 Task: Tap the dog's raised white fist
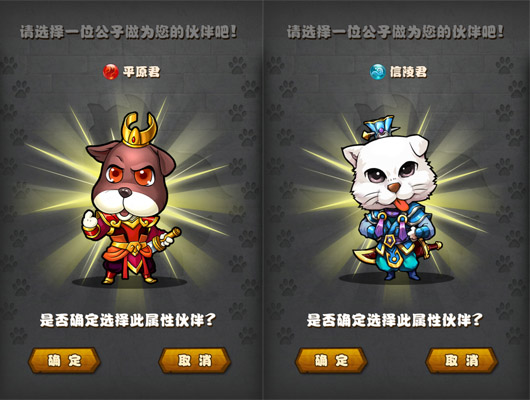coord(89,220)
